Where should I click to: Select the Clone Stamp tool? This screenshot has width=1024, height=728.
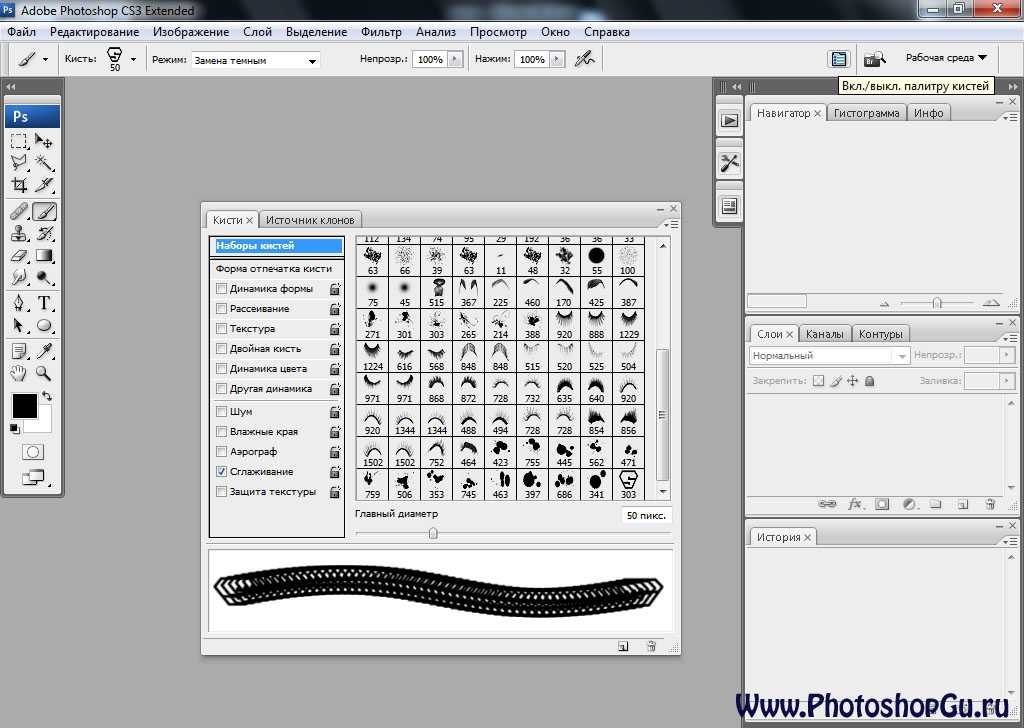[x=19, y=234]
